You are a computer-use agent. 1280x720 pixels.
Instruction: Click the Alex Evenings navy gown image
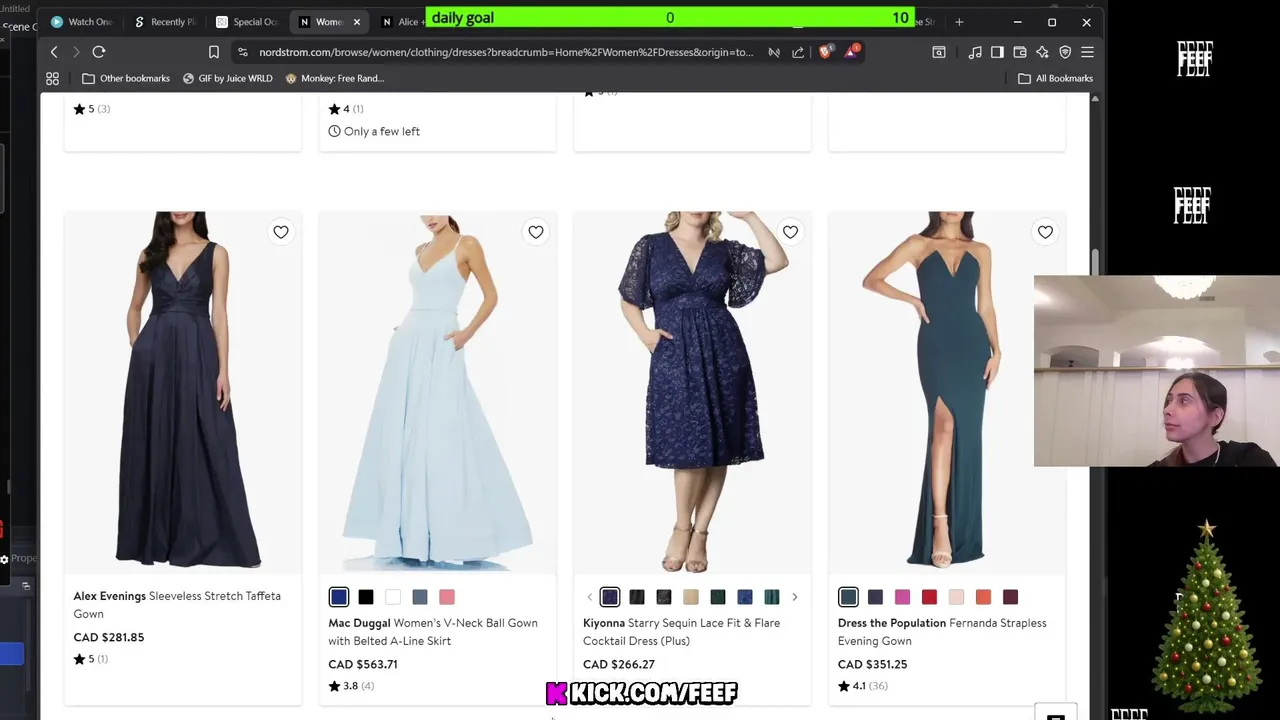point(183,391)
